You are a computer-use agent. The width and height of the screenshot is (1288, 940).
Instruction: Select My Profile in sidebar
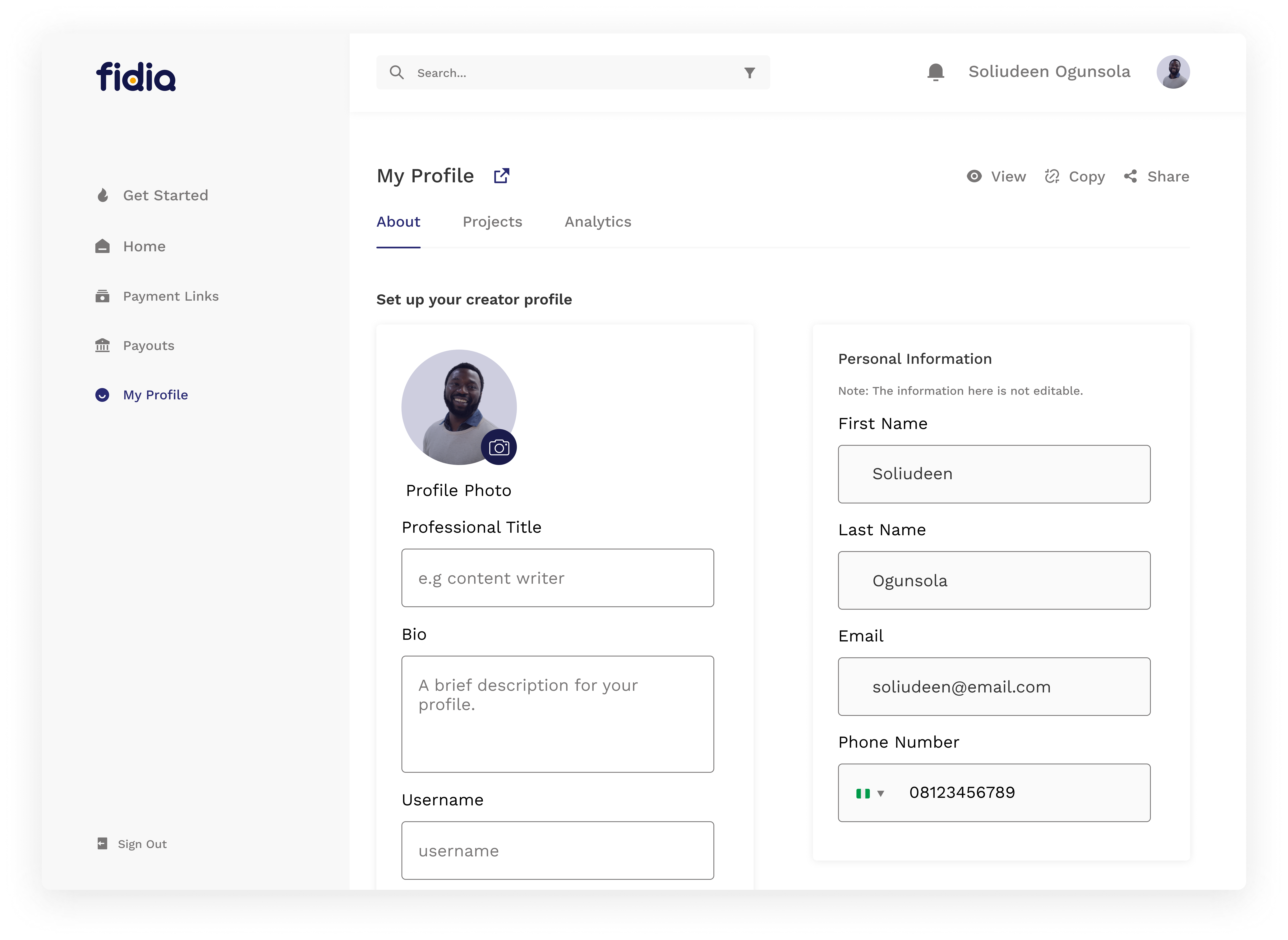155,395
